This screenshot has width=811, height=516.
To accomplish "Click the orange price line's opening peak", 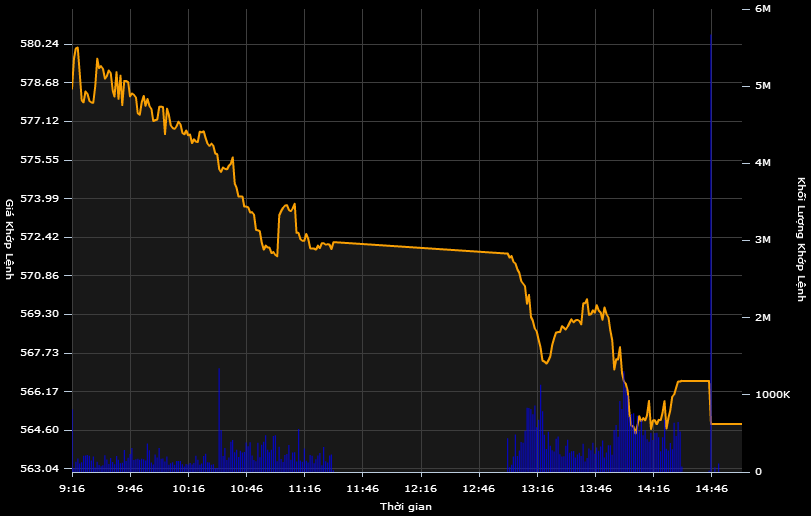I will click(77, 48).
